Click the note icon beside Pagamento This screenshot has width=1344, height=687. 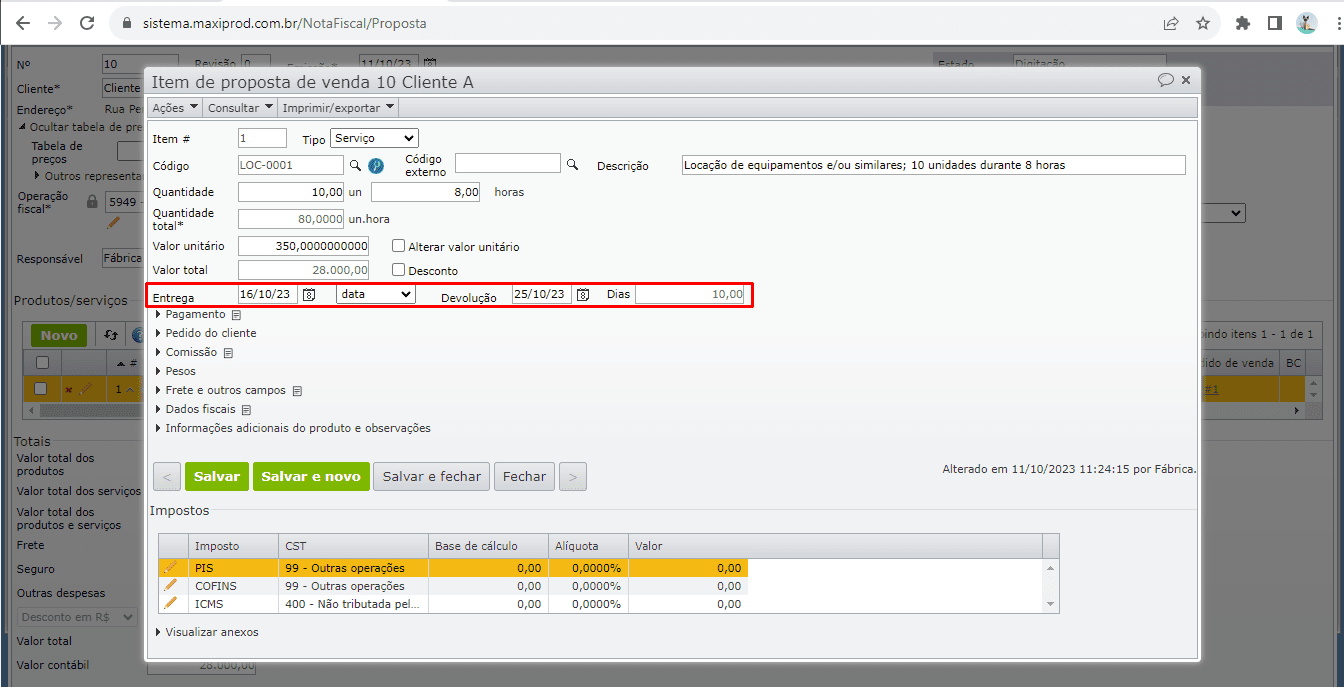pyautogui.click(x=236, y=314)
